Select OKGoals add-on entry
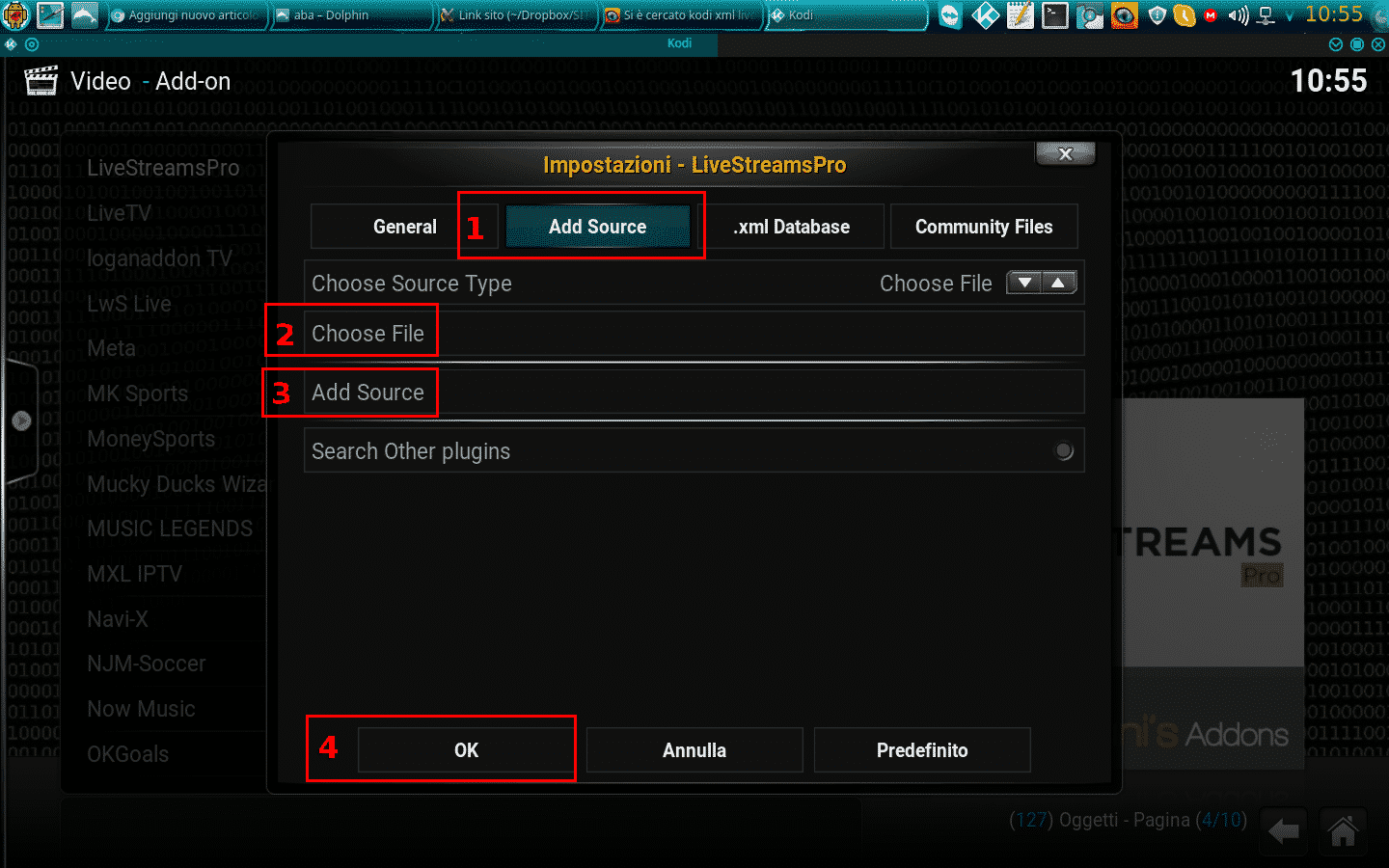Viewport: 1389px width, 868px height. [x=127, y=754]
